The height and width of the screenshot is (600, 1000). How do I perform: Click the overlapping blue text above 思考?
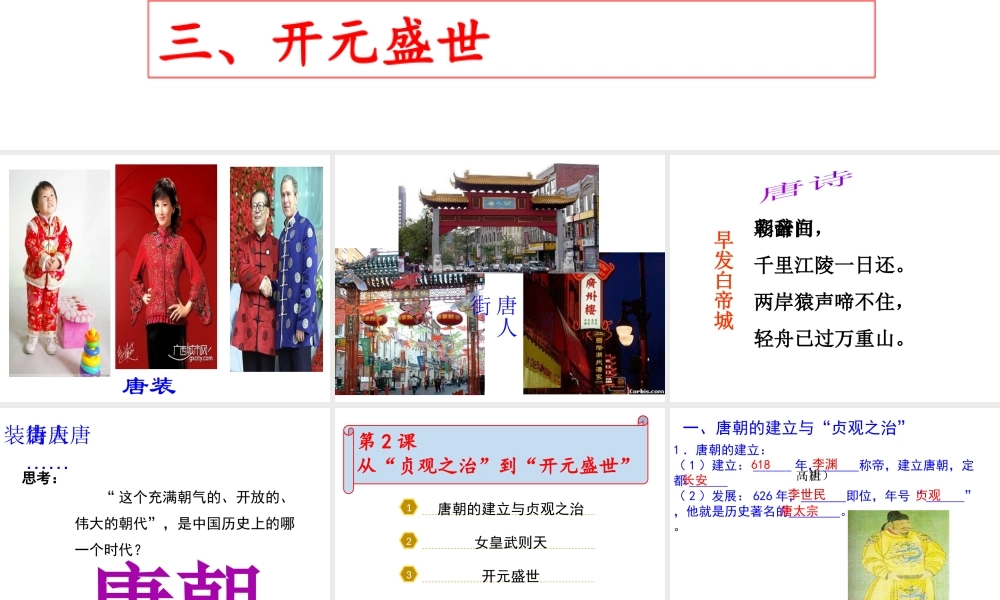pyautogui.click(x=47, y=435)
